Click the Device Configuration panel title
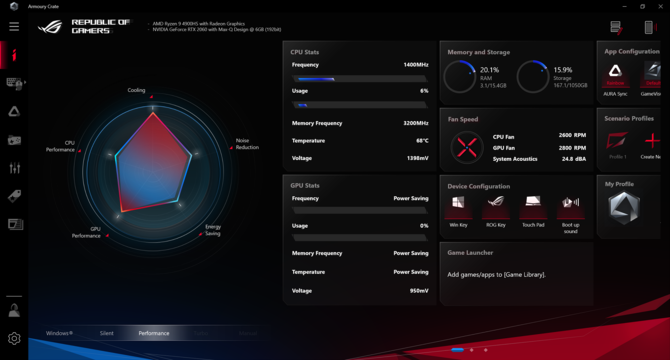This screenshot has height=360, width=670. (479, 186)
